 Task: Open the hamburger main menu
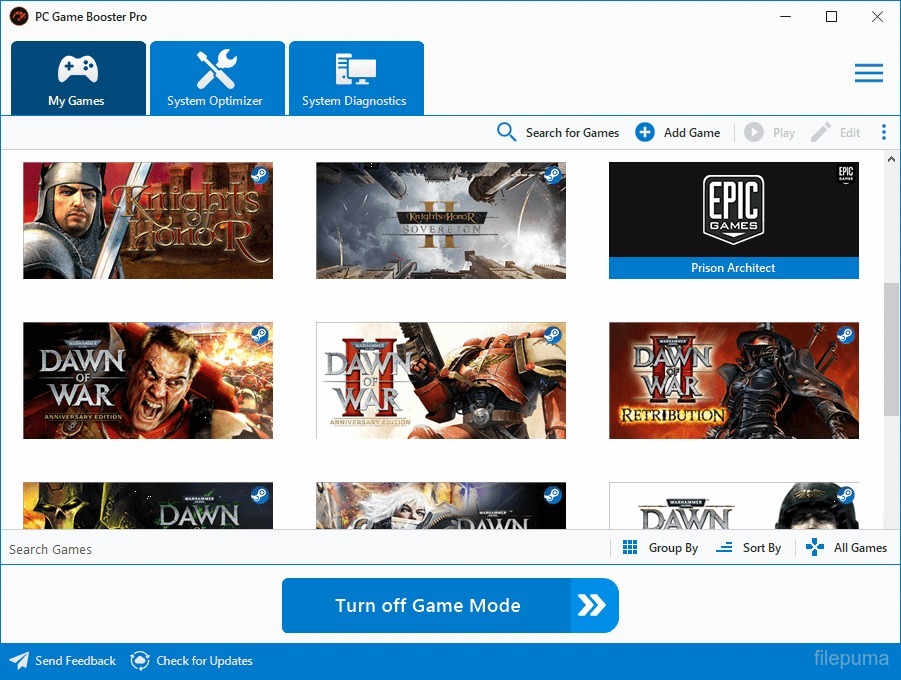pos(868,73)
